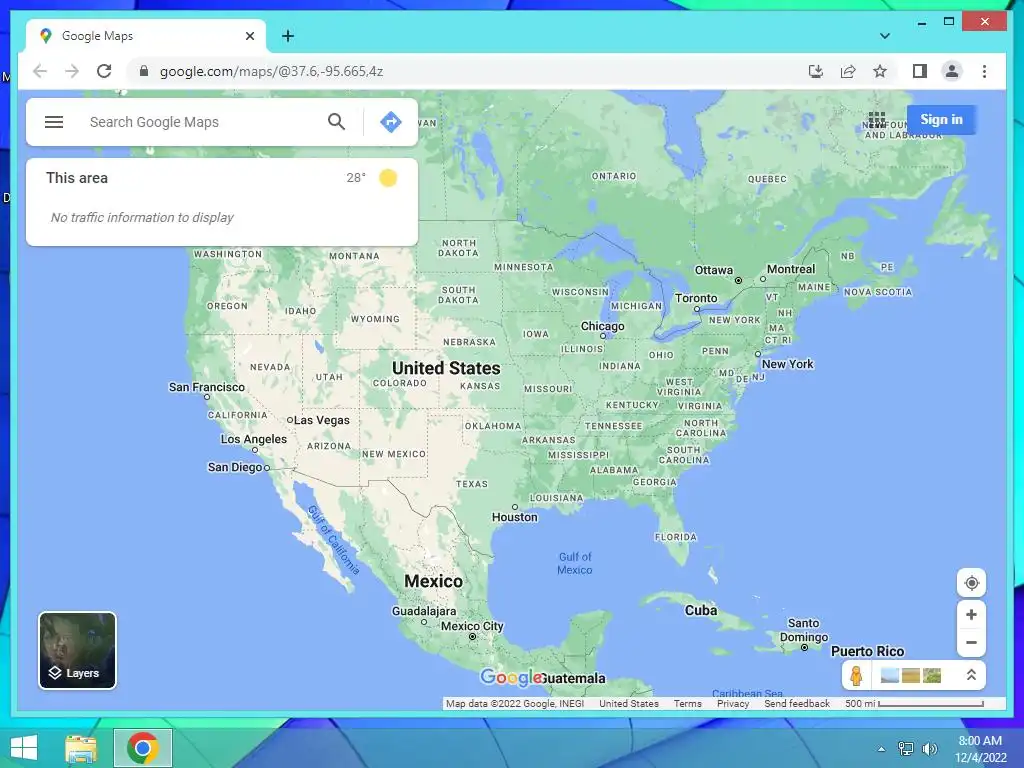Viewport: 1024px width, 768px height.
Task: Click the Santo Domingo label
Action: pyautogui.click(x=803, y=630)
